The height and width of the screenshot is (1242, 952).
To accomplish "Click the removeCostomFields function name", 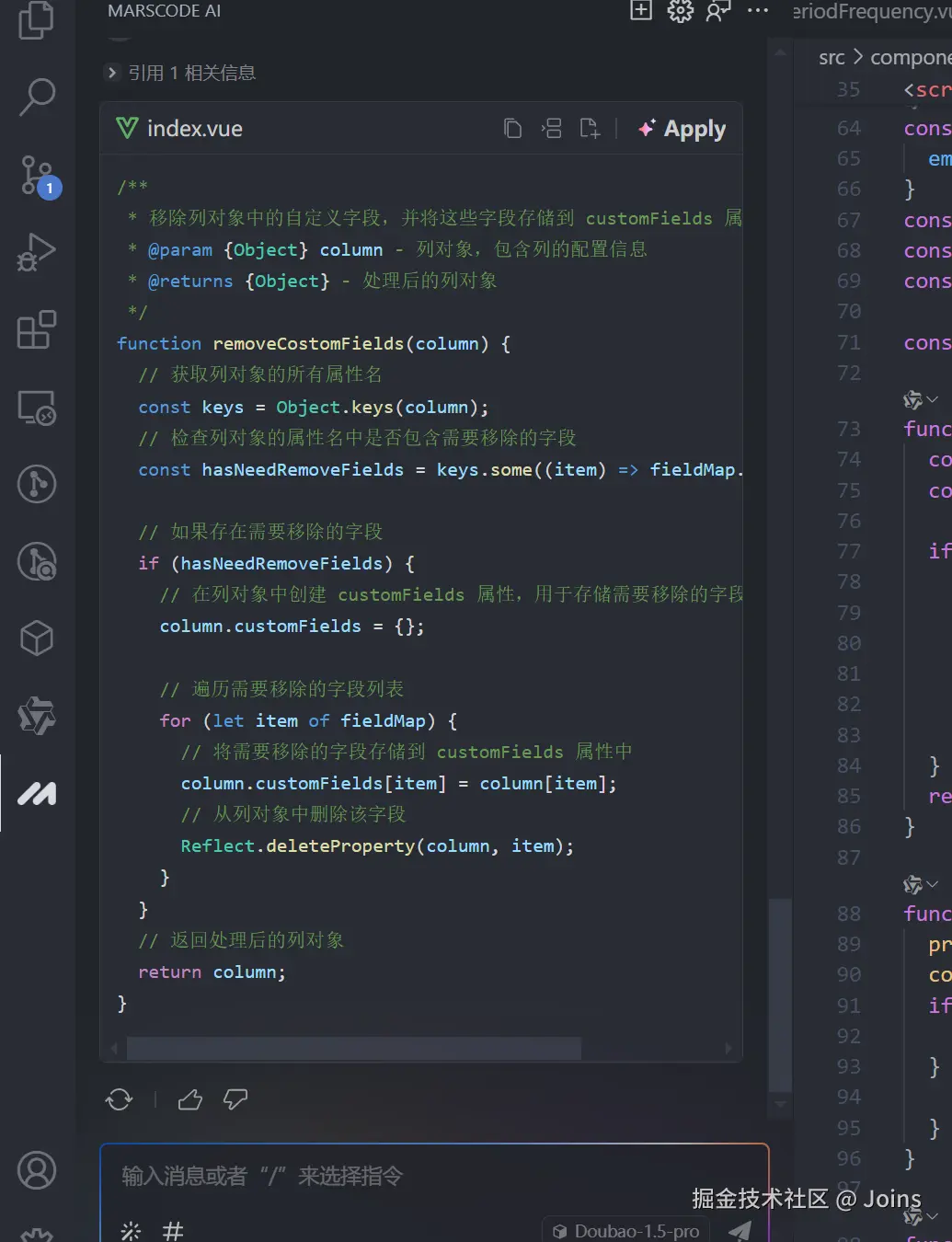I will point(309,343).
